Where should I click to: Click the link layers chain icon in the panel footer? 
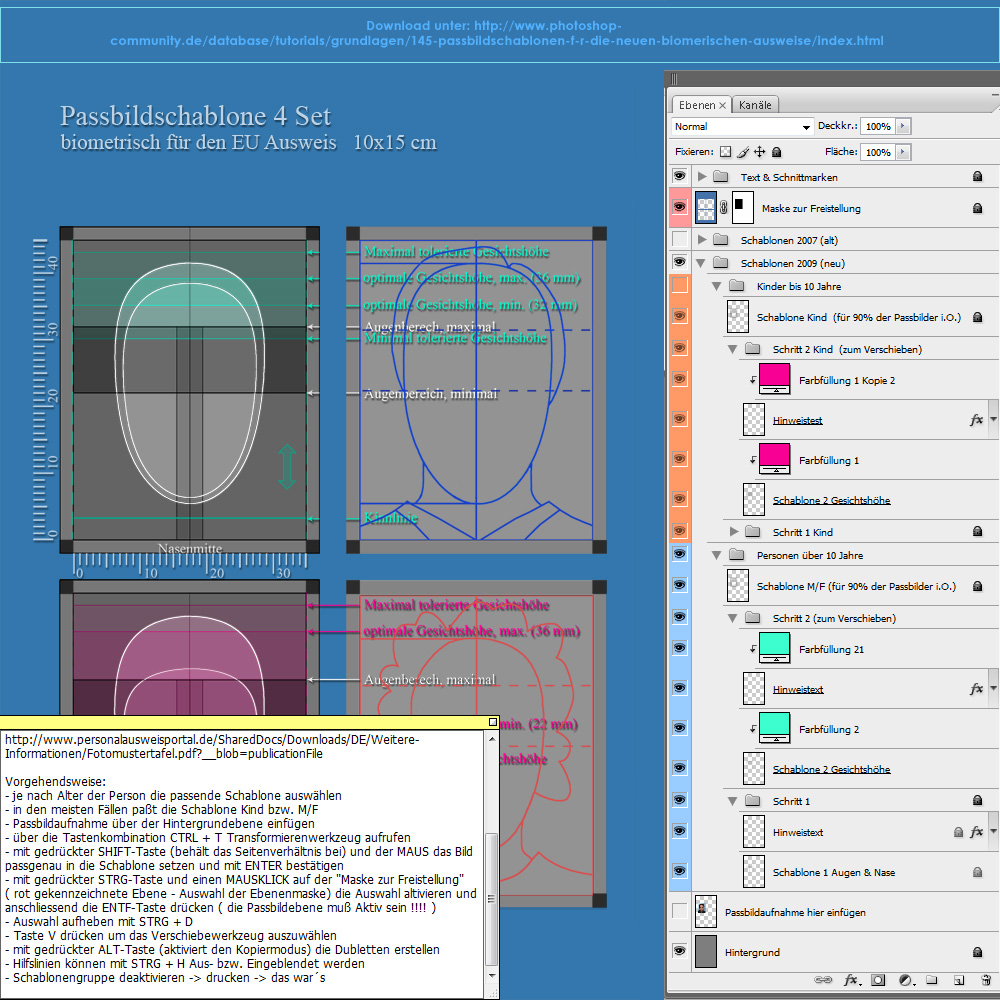click(x=823, y=980)
